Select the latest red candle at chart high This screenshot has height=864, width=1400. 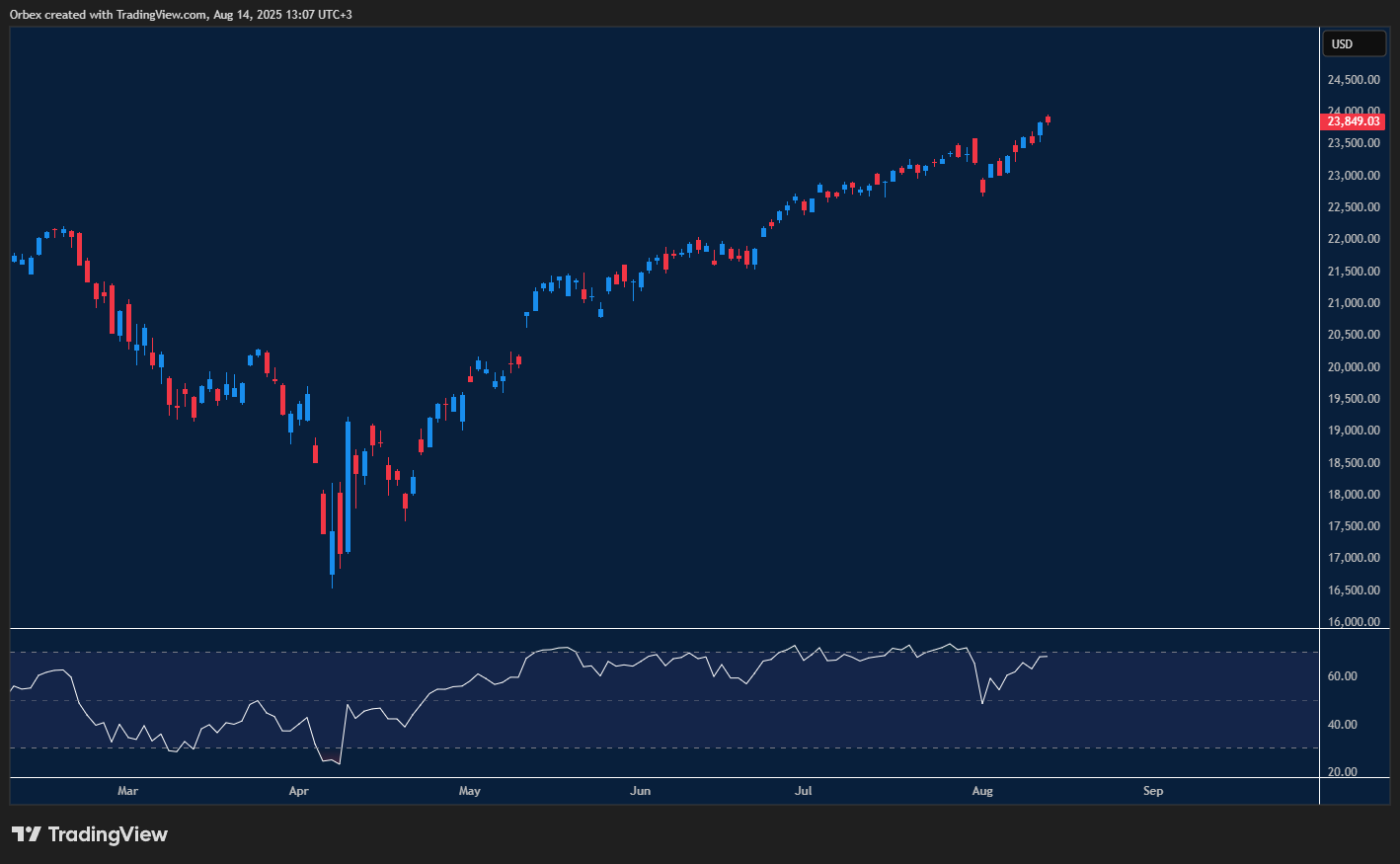pos(1048,119)
